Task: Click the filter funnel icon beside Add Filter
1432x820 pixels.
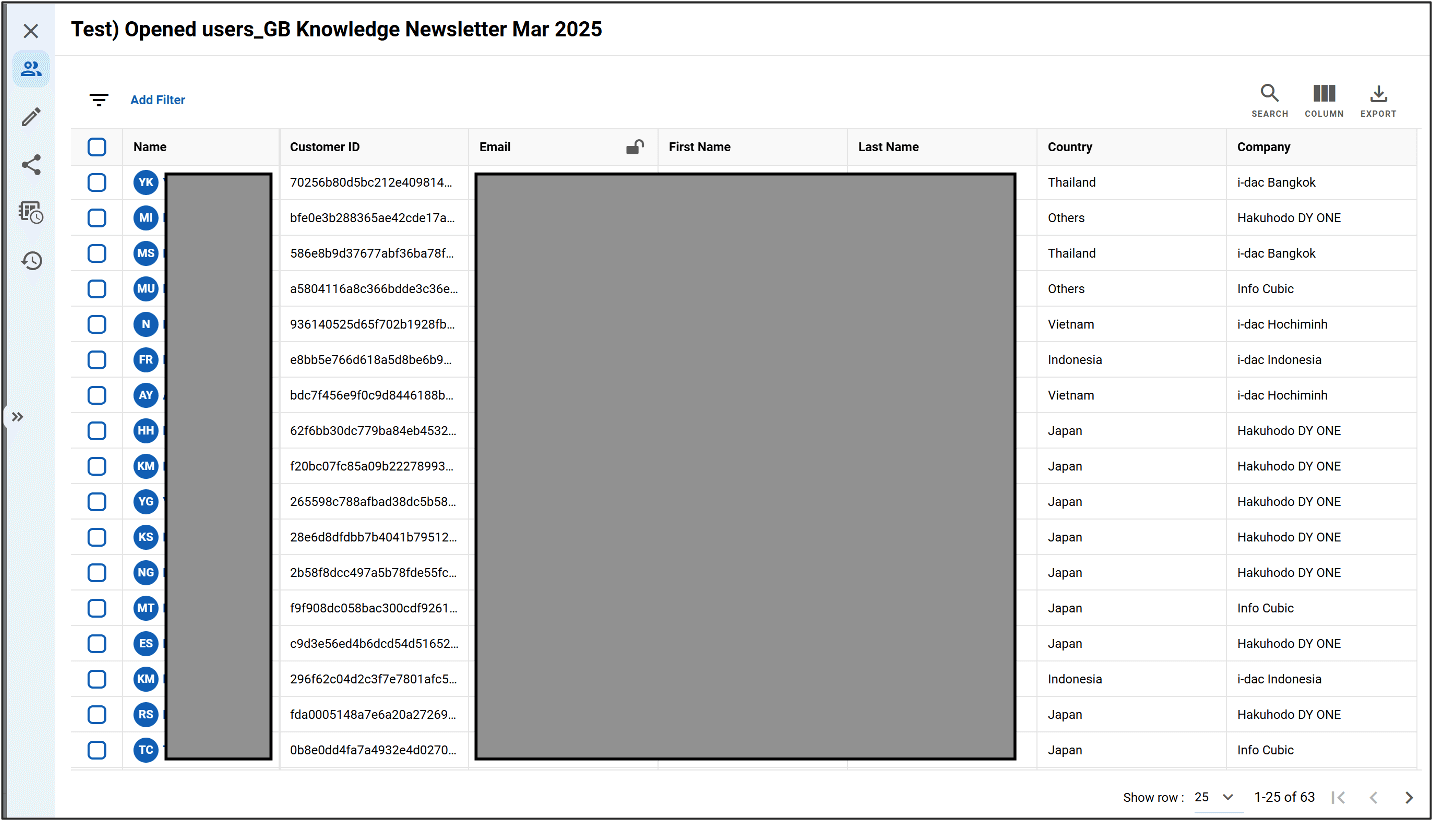Action: [98, 99]
